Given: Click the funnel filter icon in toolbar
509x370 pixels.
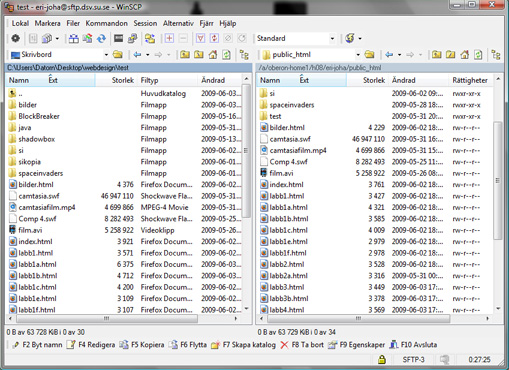Looking at the screenshot, I should point(200,38).
